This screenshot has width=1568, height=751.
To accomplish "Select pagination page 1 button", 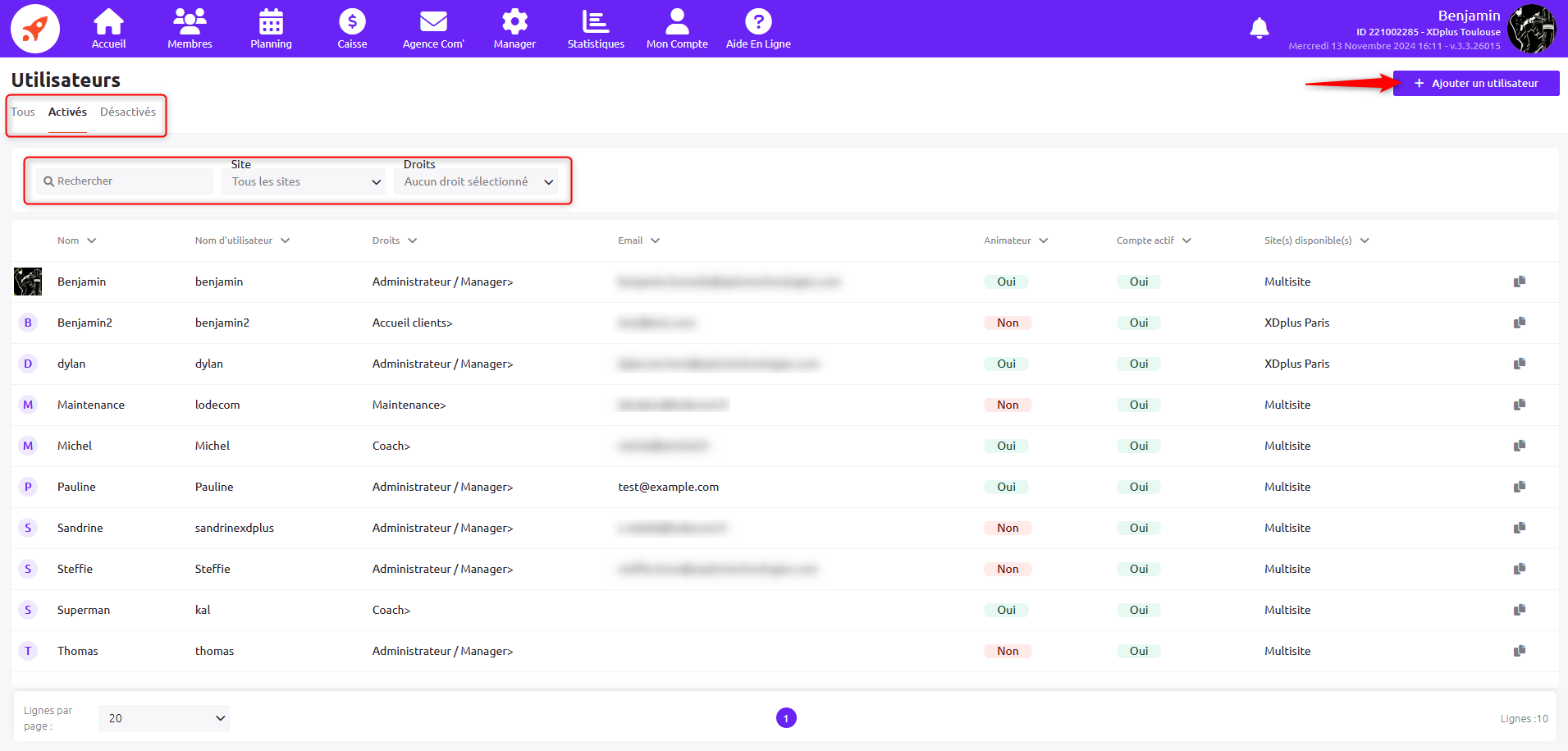I will tap(786, 718).
